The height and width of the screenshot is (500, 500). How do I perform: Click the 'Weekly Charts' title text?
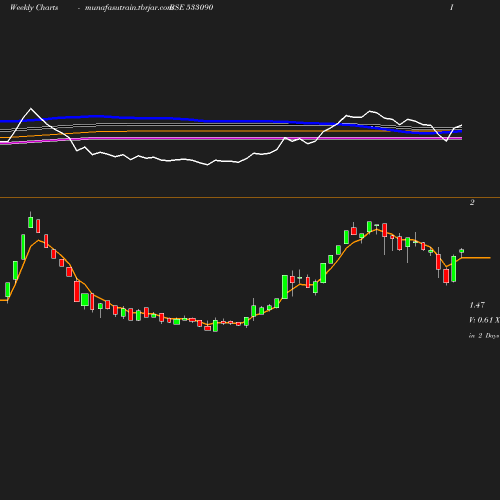(x=34, y=8)
